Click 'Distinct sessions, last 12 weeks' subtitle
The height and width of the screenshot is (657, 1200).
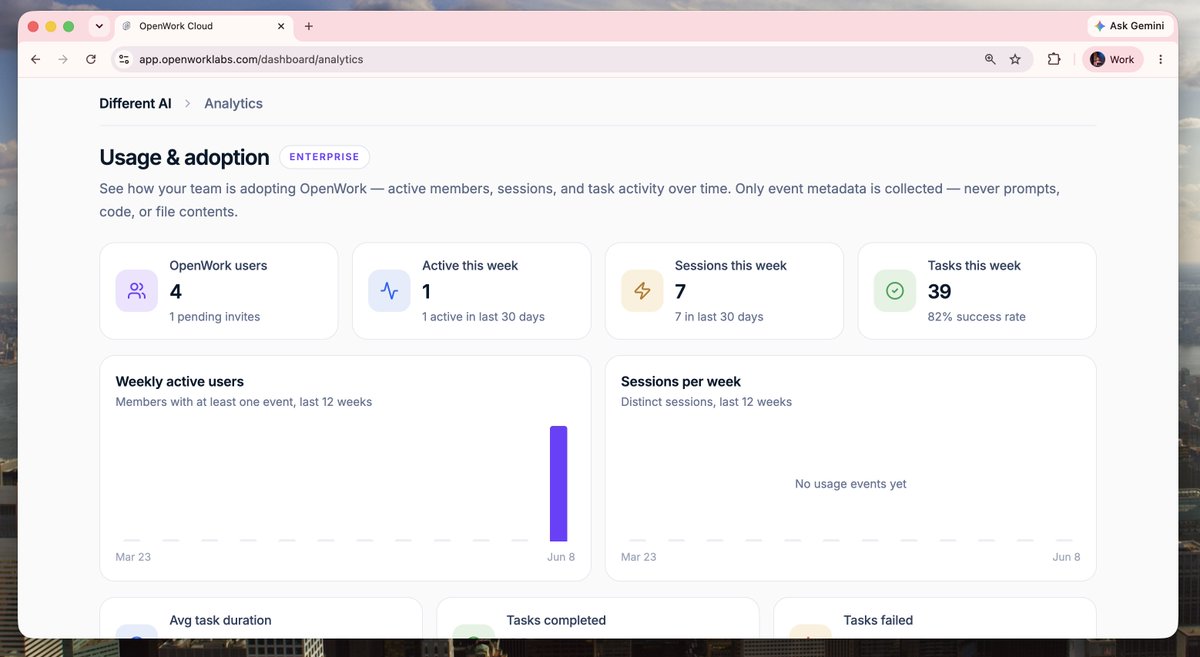tap(706, 402)
